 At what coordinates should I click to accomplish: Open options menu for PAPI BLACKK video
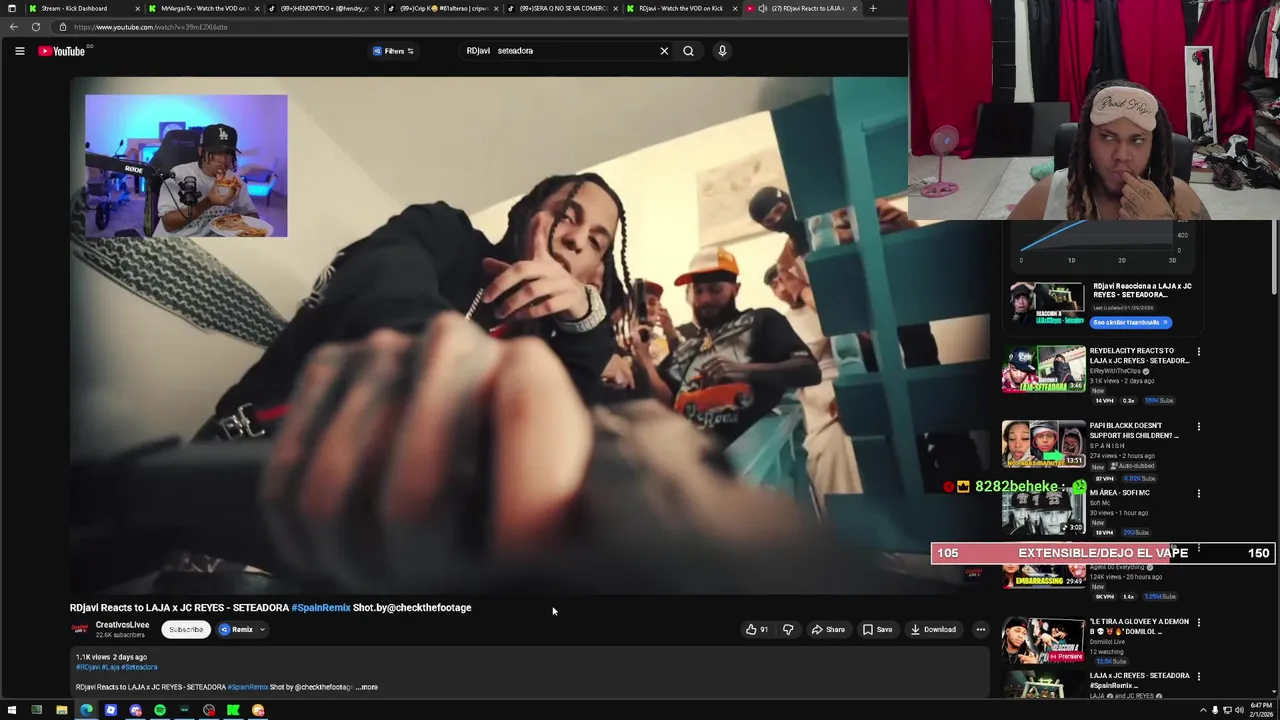point(1199,427)
